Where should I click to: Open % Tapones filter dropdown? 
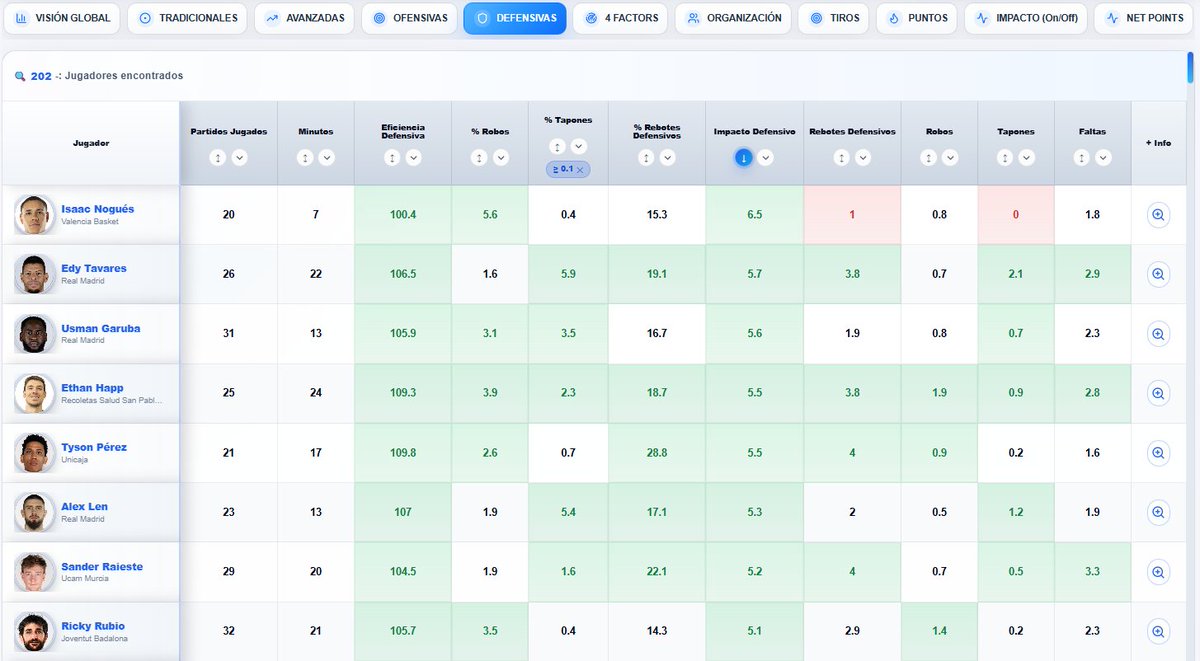579,147
